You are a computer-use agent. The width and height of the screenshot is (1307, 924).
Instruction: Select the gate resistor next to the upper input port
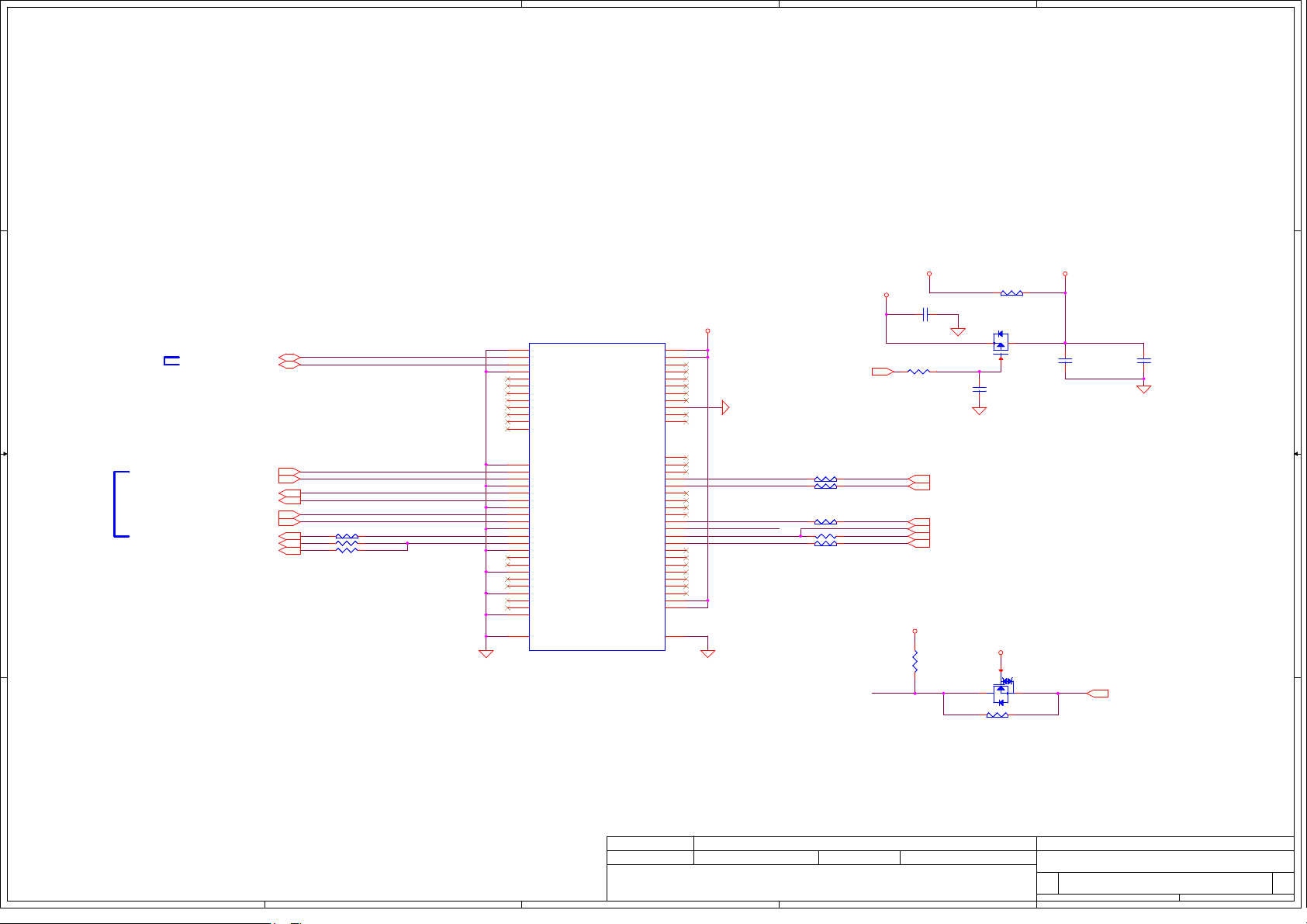click(918, 372)
